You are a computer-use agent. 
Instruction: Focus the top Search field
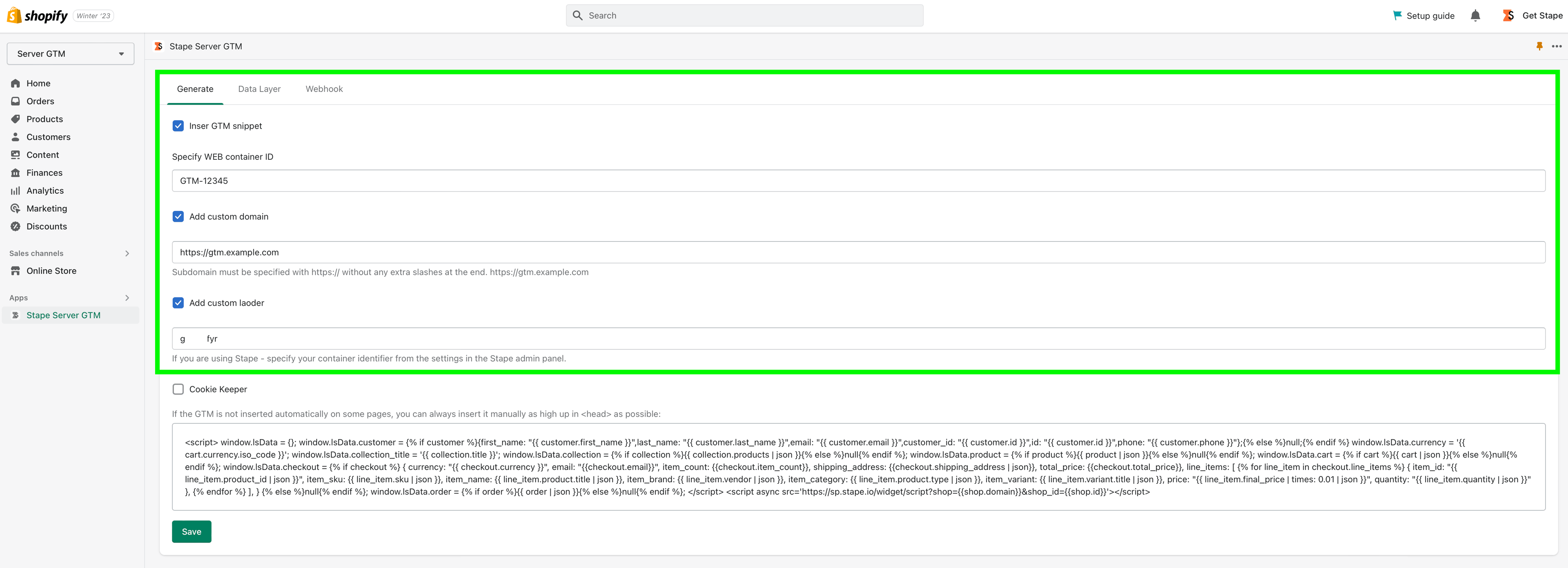pyautogui.click(x=744, y=15)
